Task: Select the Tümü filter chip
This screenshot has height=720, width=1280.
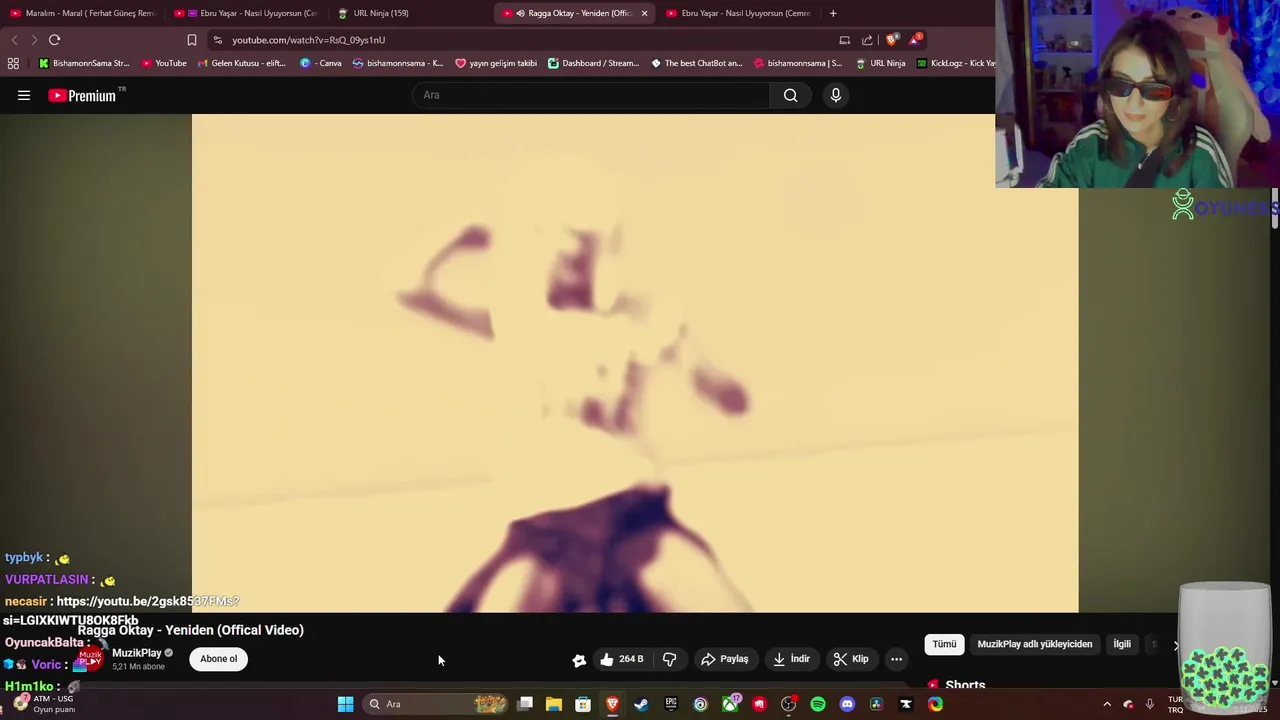Action: pos(944,644)
